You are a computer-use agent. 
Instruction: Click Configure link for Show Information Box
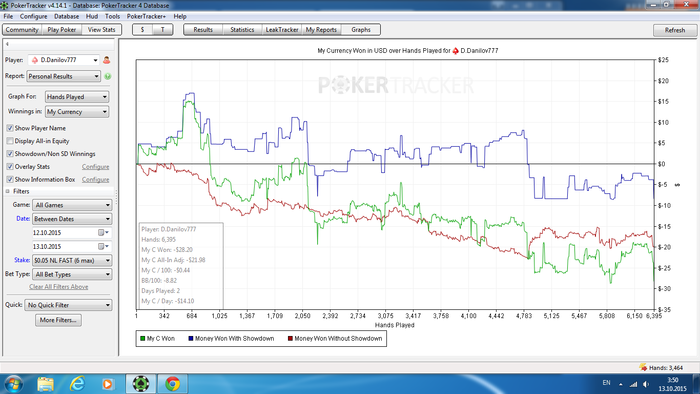pos(96,179)
